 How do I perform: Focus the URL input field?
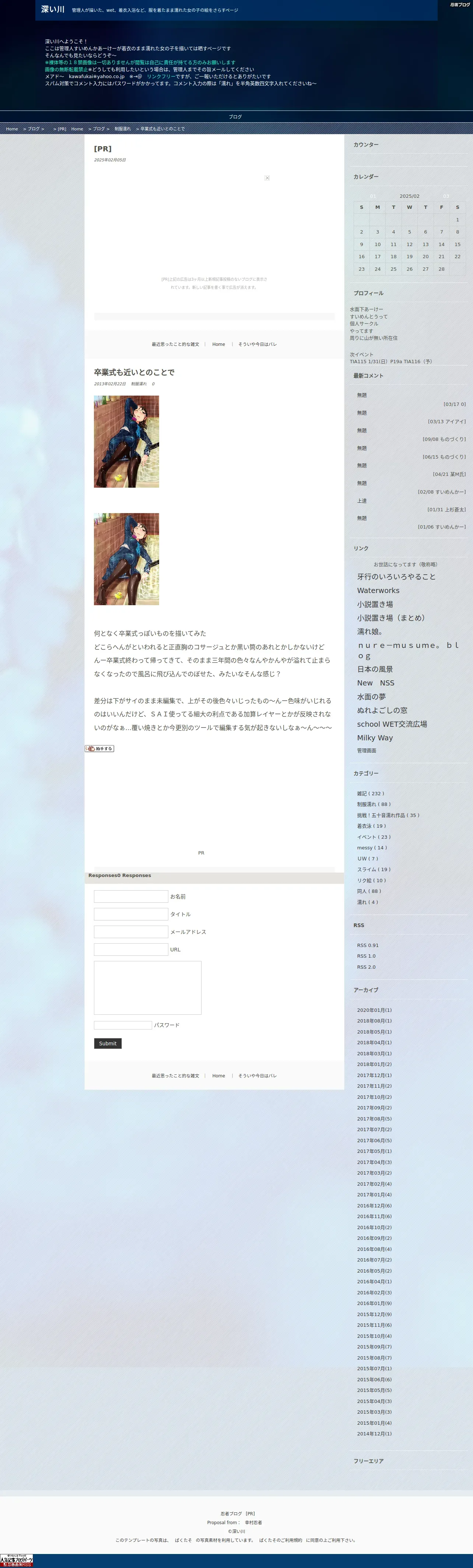[x=131, y=950]
